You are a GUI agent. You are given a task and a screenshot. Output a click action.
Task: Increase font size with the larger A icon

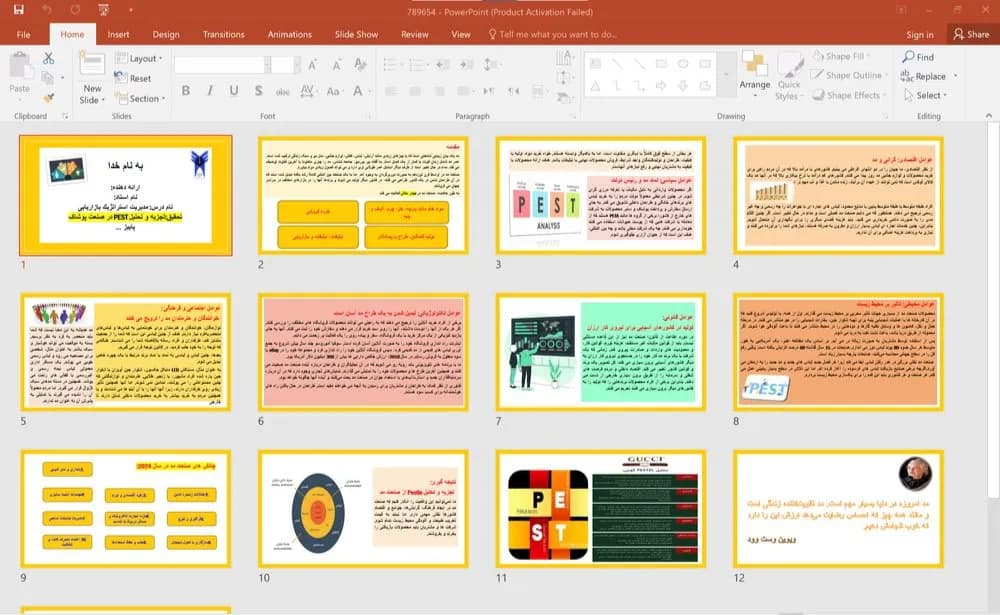312,64
